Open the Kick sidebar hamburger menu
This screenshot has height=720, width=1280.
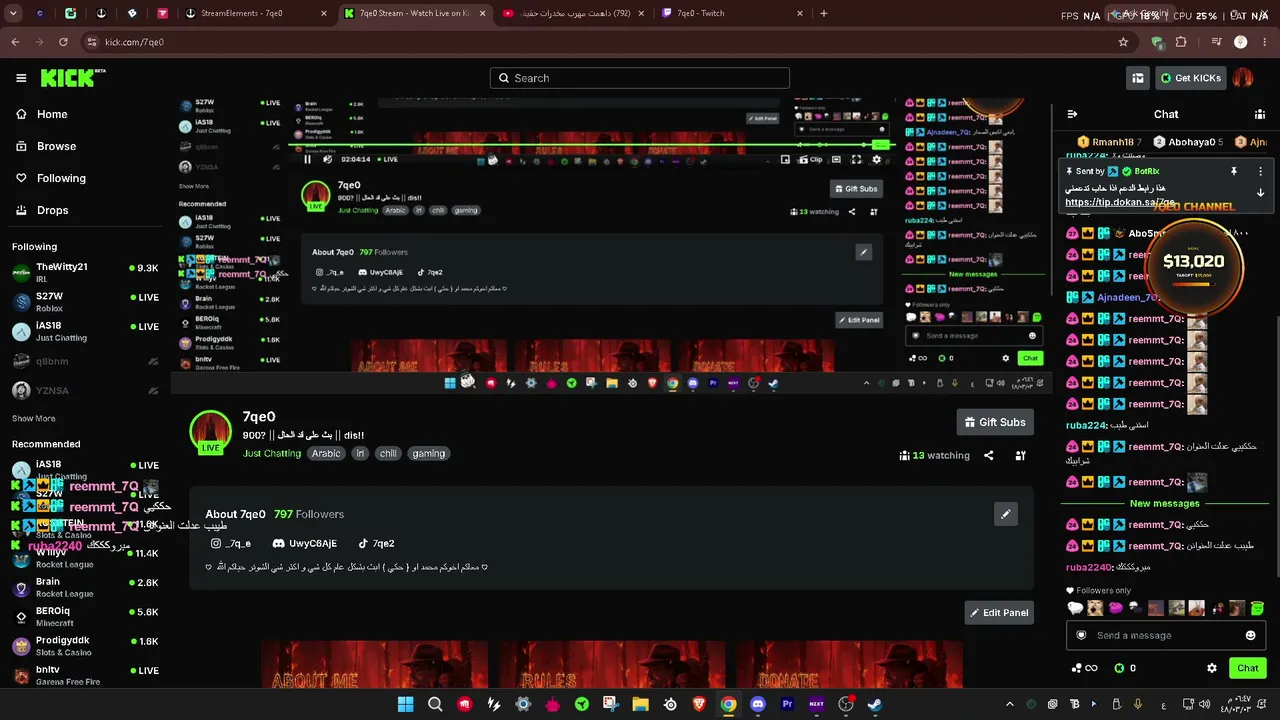tap(21, 78)
